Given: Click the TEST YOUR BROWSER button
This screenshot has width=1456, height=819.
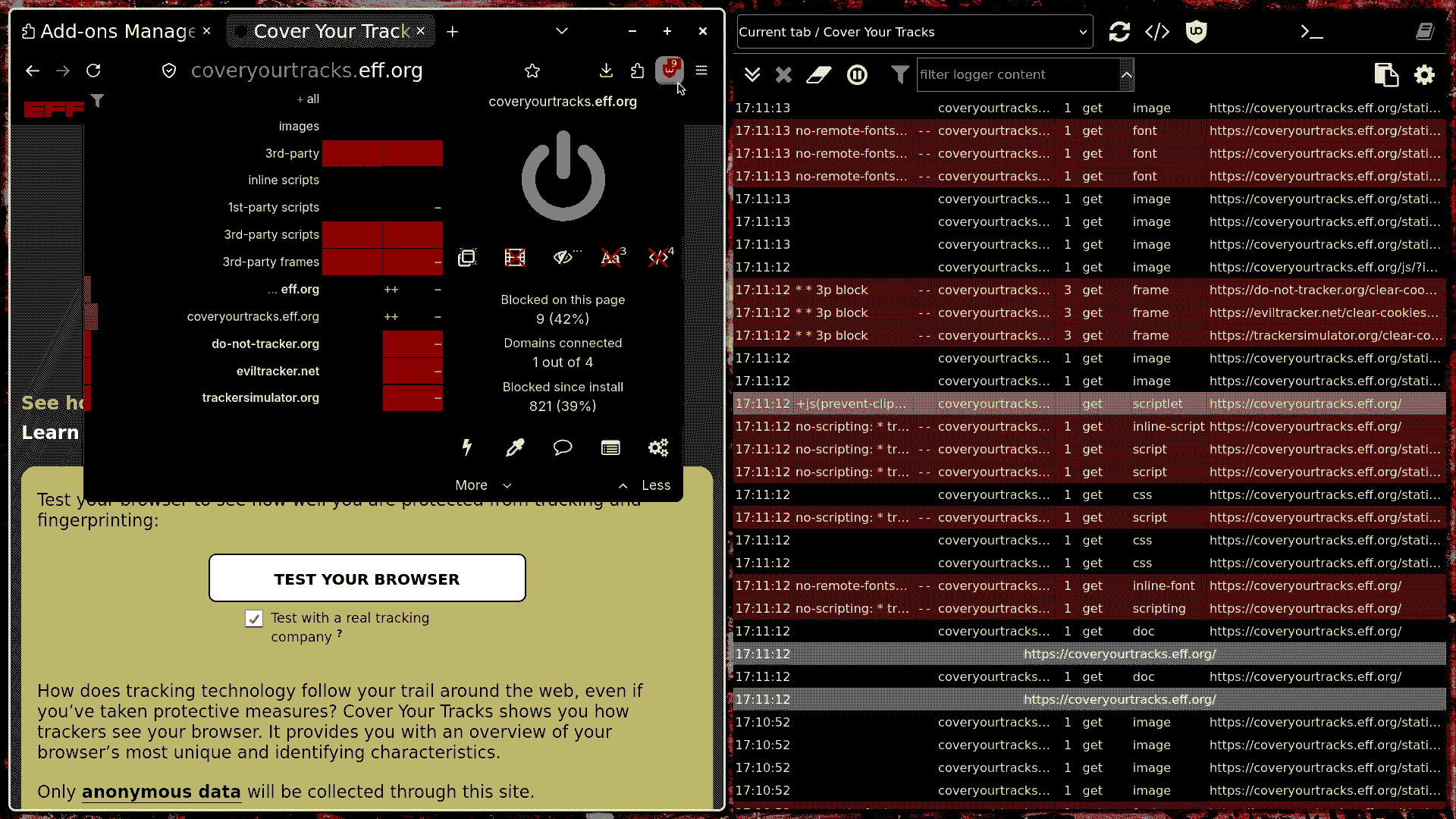Looking at the screenshot, I should coord(367,579).
